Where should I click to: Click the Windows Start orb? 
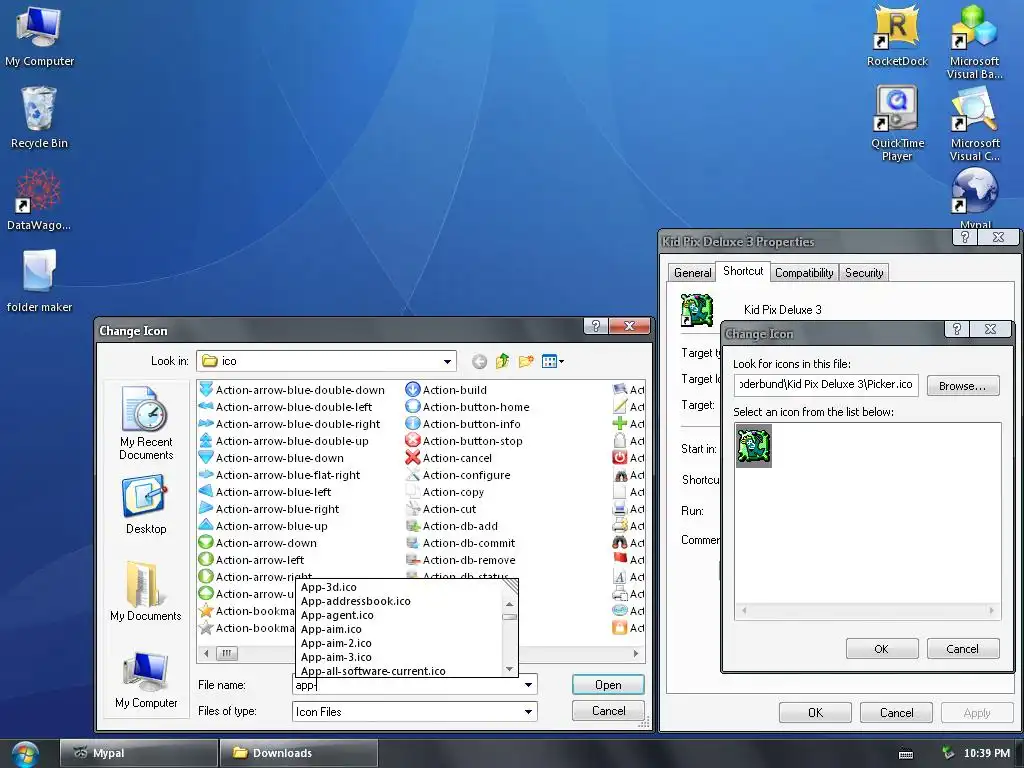[x=25, y=754]
